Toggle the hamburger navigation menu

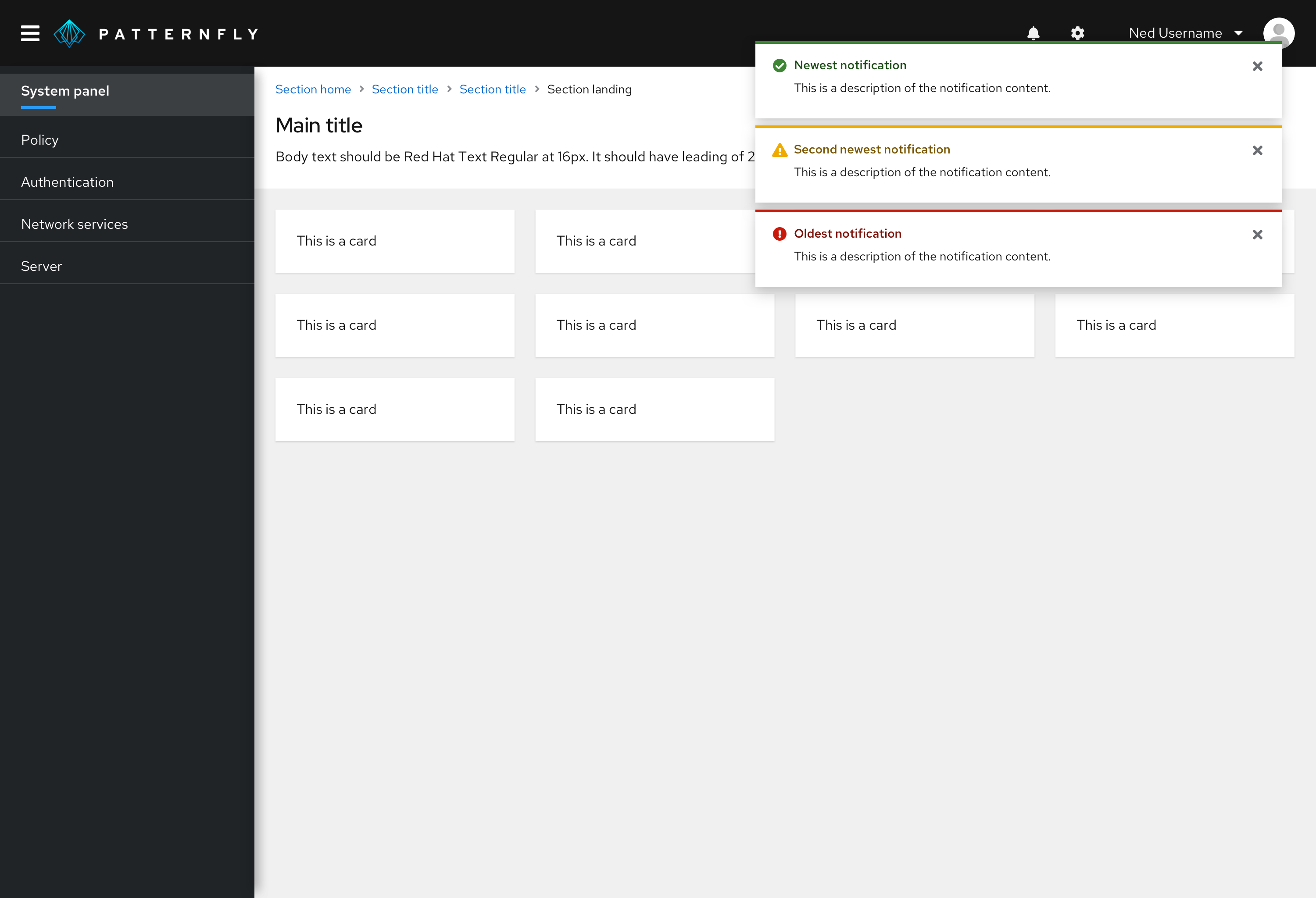coord(30,33)
